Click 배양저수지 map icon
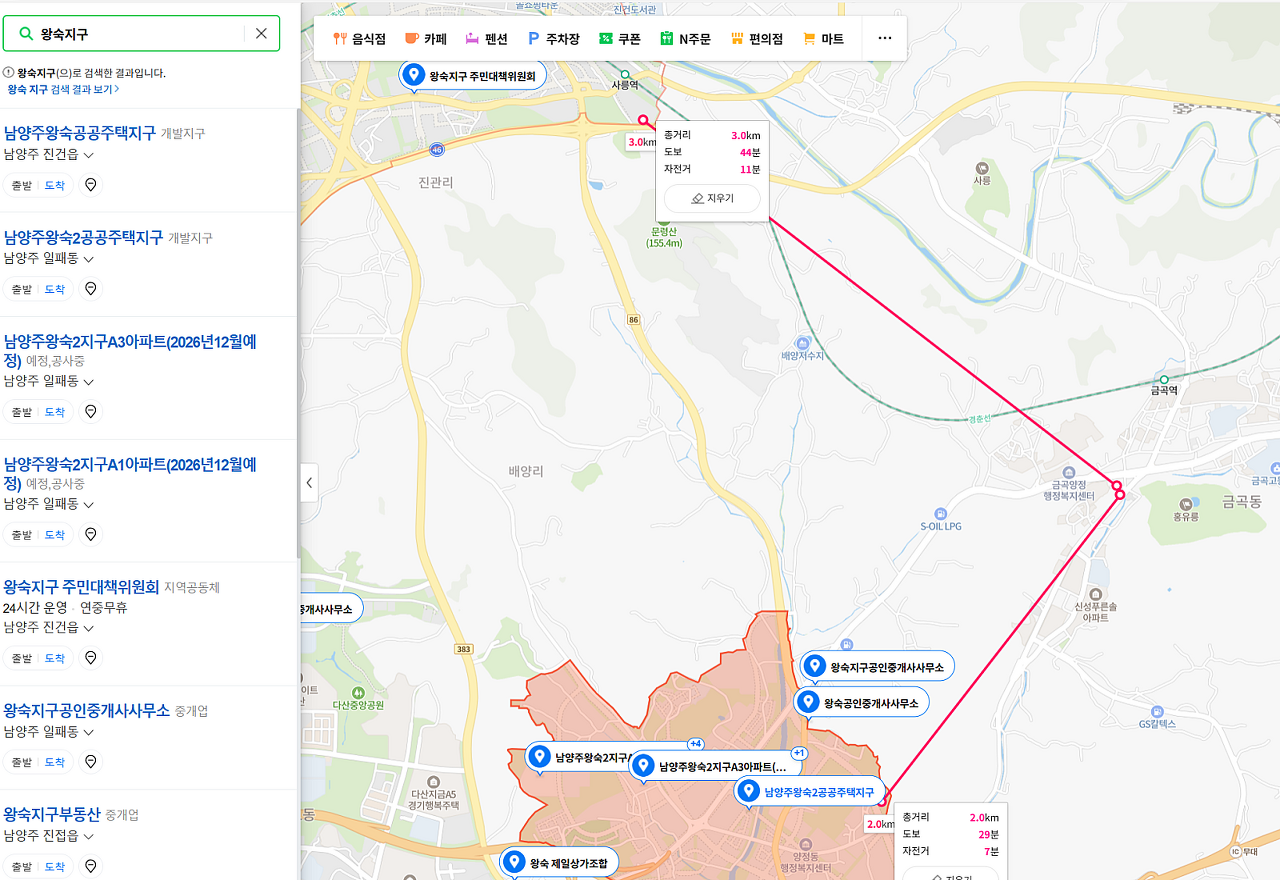 (x=803, y=343)
